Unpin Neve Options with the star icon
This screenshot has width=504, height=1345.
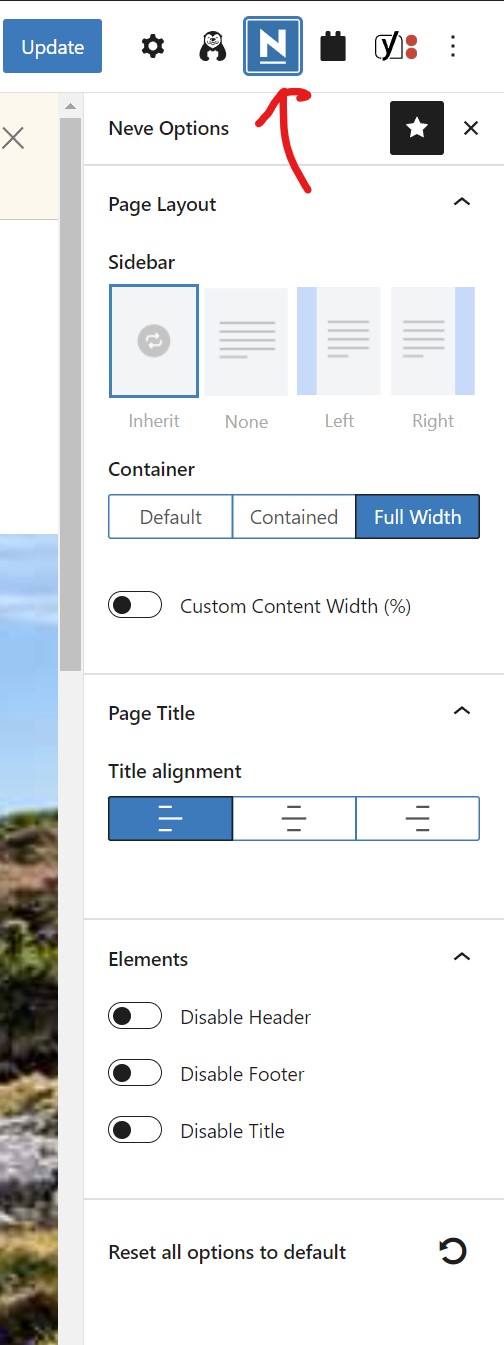pos(417,128)
